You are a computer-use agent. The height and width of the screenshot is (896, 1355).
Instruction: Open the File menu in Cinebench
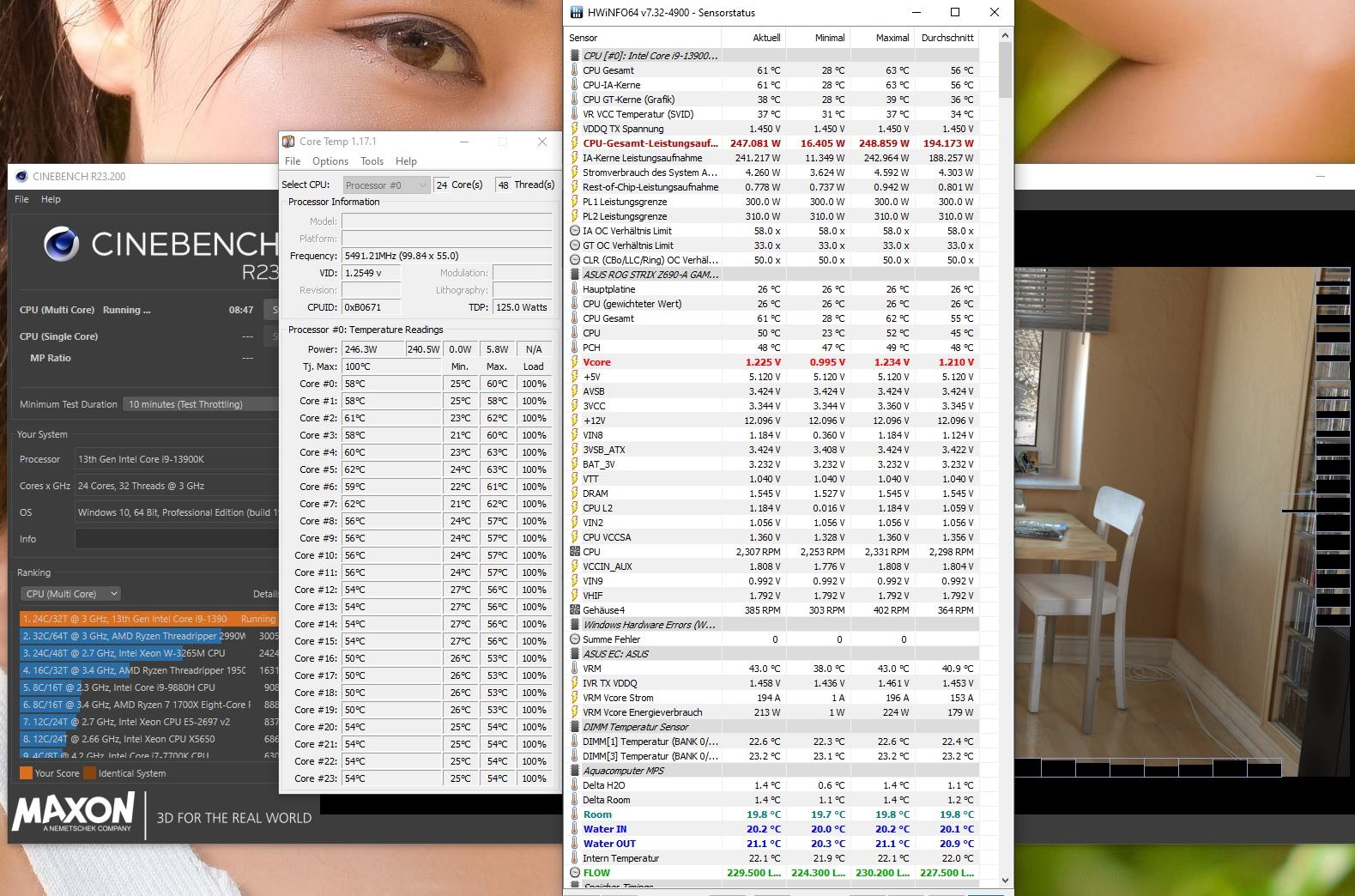pyautogui.click(x=21, y=199)
